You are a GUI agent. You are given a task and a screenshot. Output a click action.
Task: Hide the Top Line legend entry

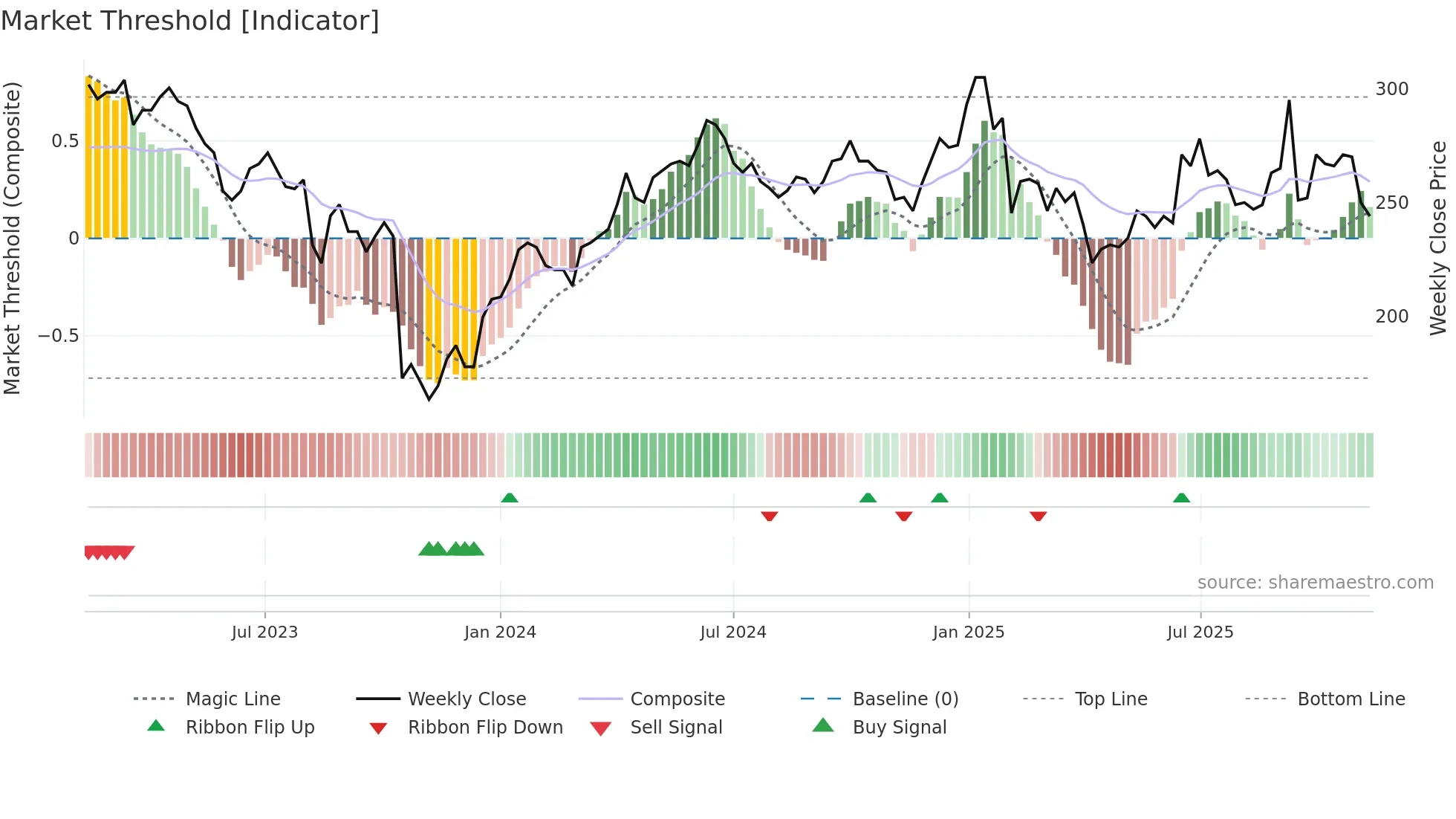pos(1111,699)
